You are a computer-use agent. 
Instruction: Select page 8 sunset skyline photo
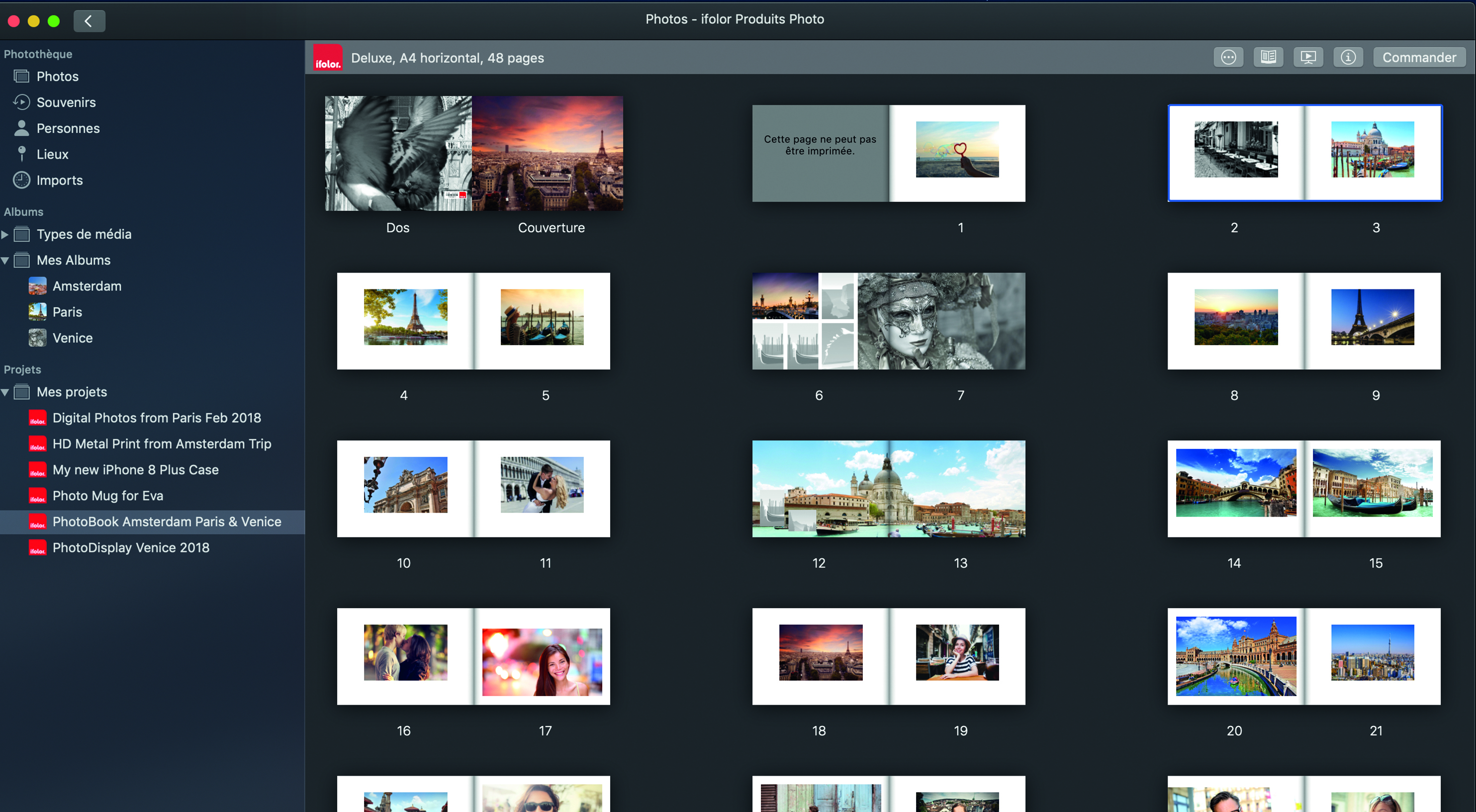coord(1236,317)
